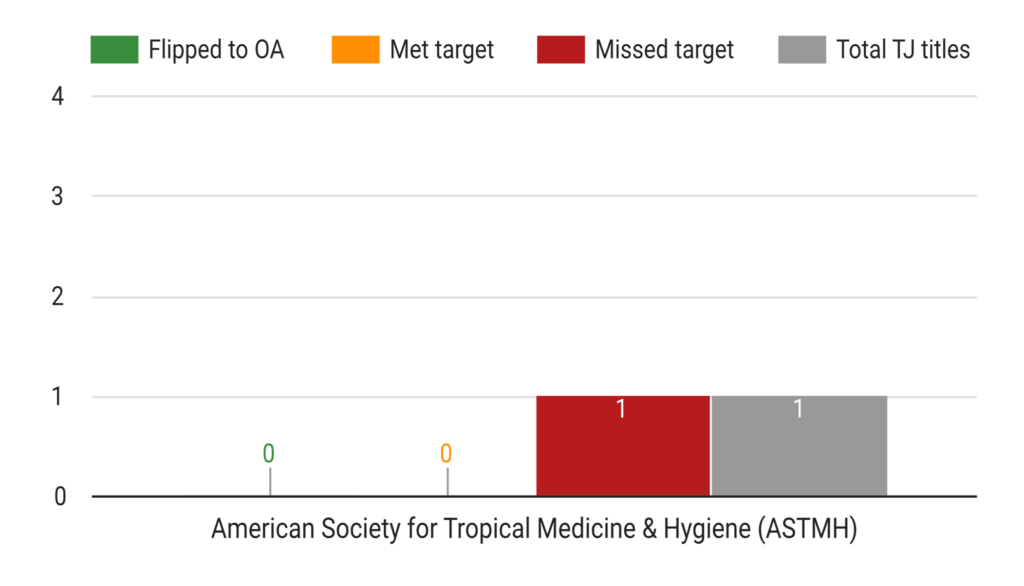Click the green 0 data label
The height and width of the screenshot is (586, 1024).
click(268, 453)
